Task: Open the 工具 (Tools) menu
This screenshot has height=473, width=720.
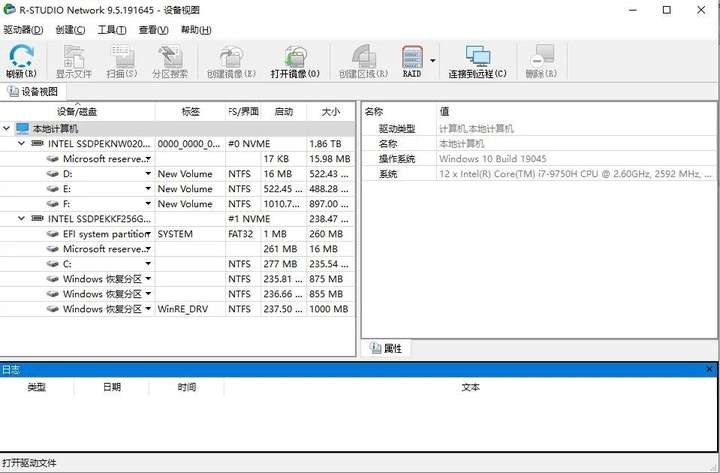Action: (112, 30)
